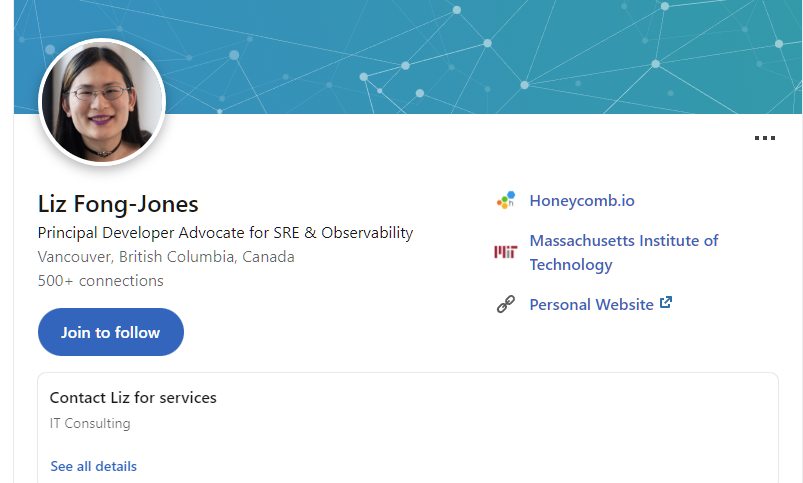Open Liz Fong-Jones' profile photo
This screenshot has width=803, height=483.
pos(102,102)
